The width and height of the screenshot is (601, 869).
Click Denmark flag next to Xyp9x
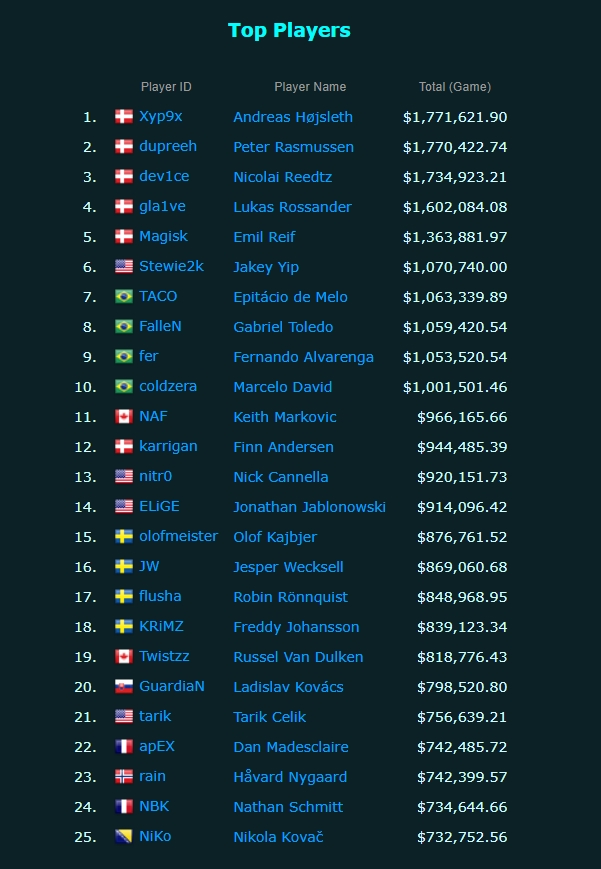pyautogui.click(x=124, y=116)
